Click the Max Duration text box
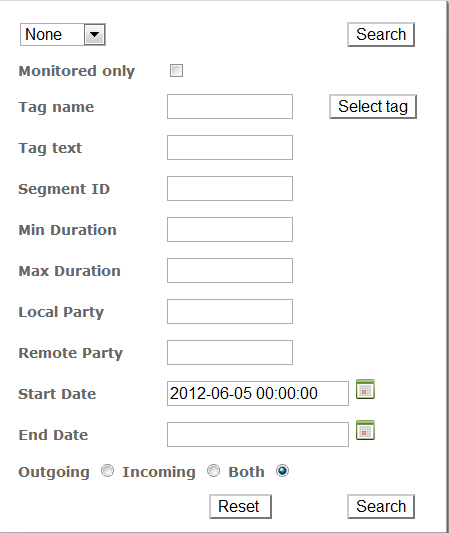 pyautogui.click(x=230, y=271)
